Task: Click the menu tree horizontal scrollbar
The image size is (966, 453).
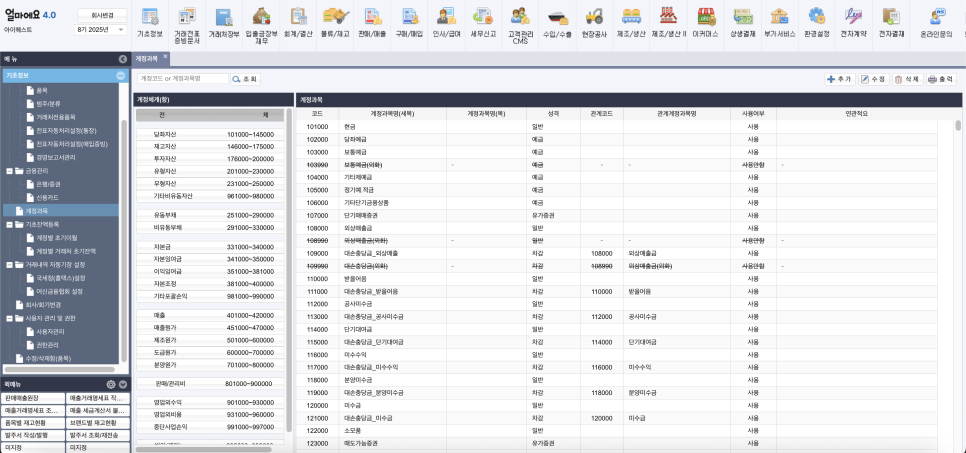Action: point(60,369)
